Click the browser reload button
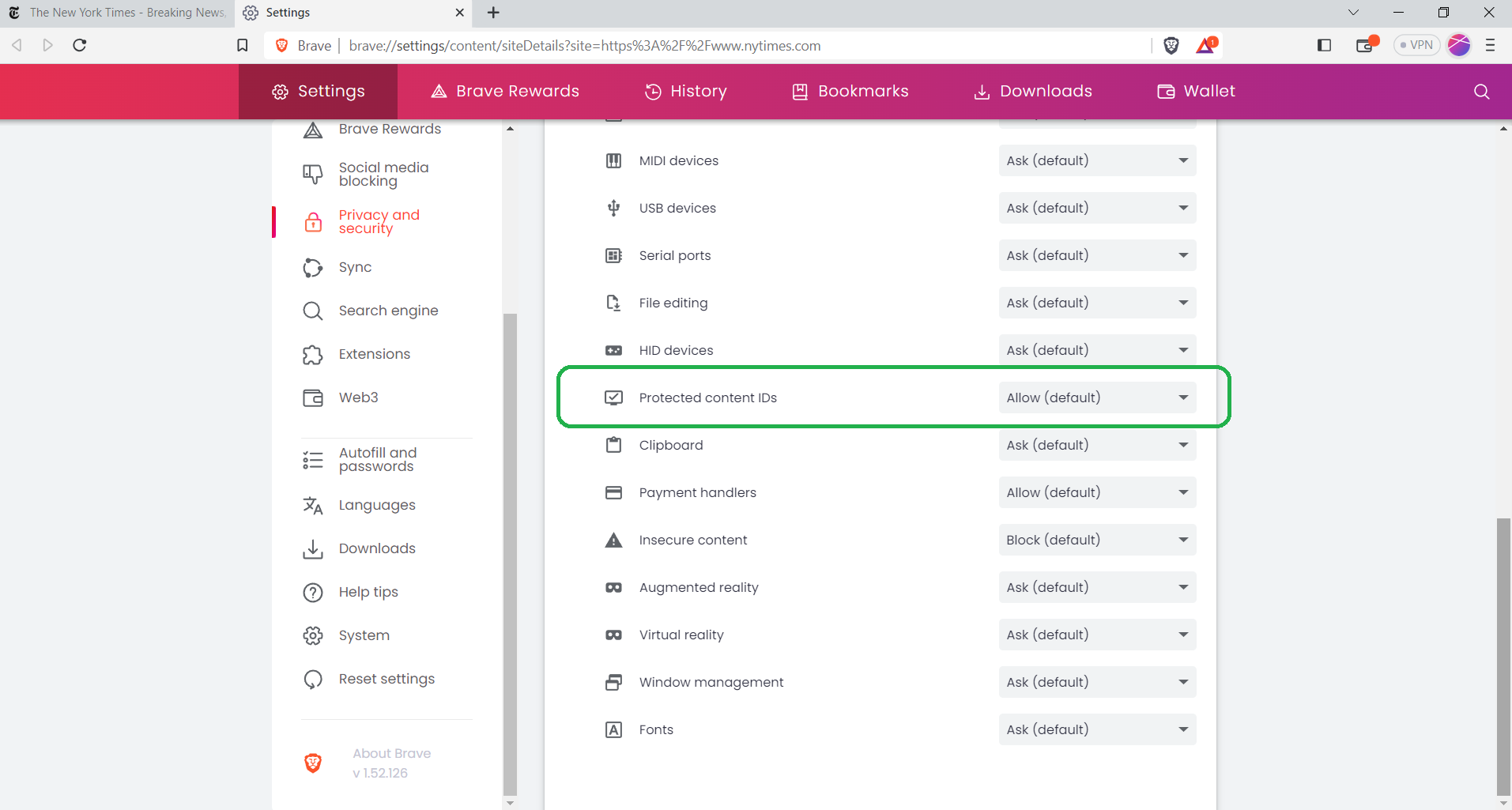1512x810 pixels. coord(79,45)
